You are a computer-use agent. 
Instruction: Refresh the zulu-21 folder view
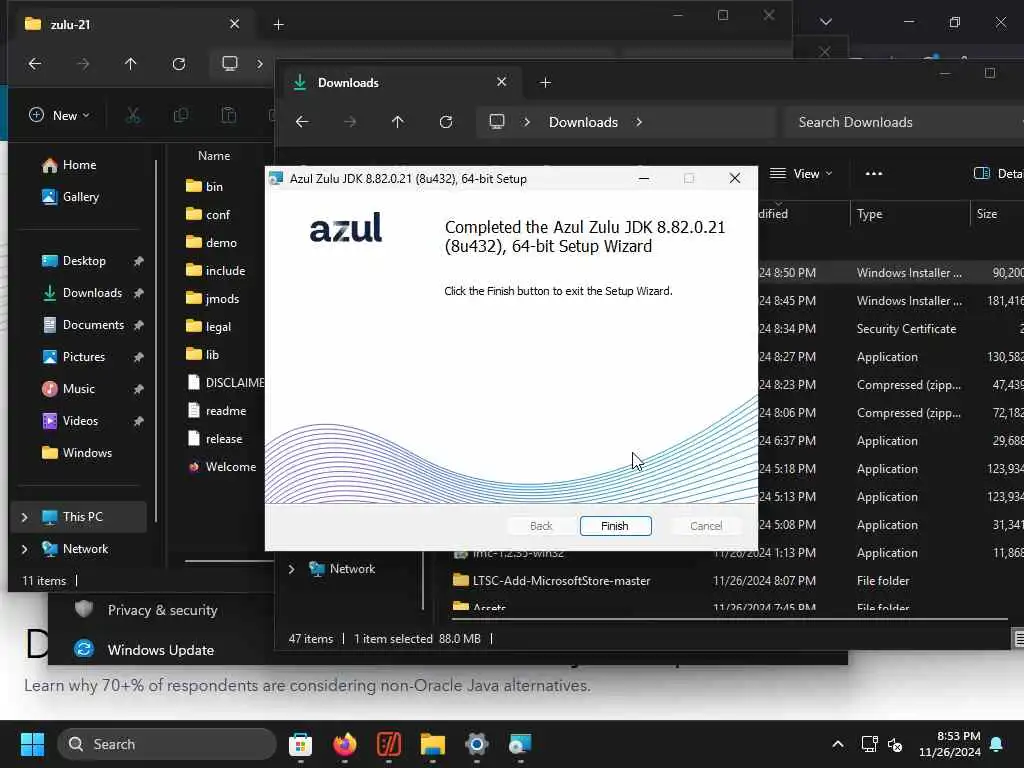178,63
